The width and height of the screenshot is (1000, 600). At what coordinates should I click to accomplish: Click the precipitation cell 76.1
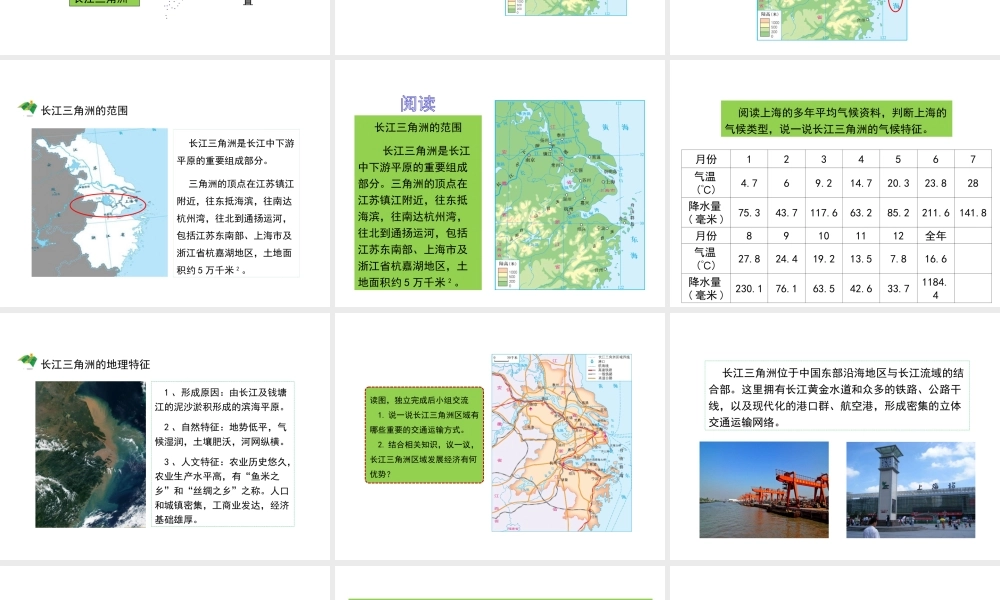[x=786, y=288]
